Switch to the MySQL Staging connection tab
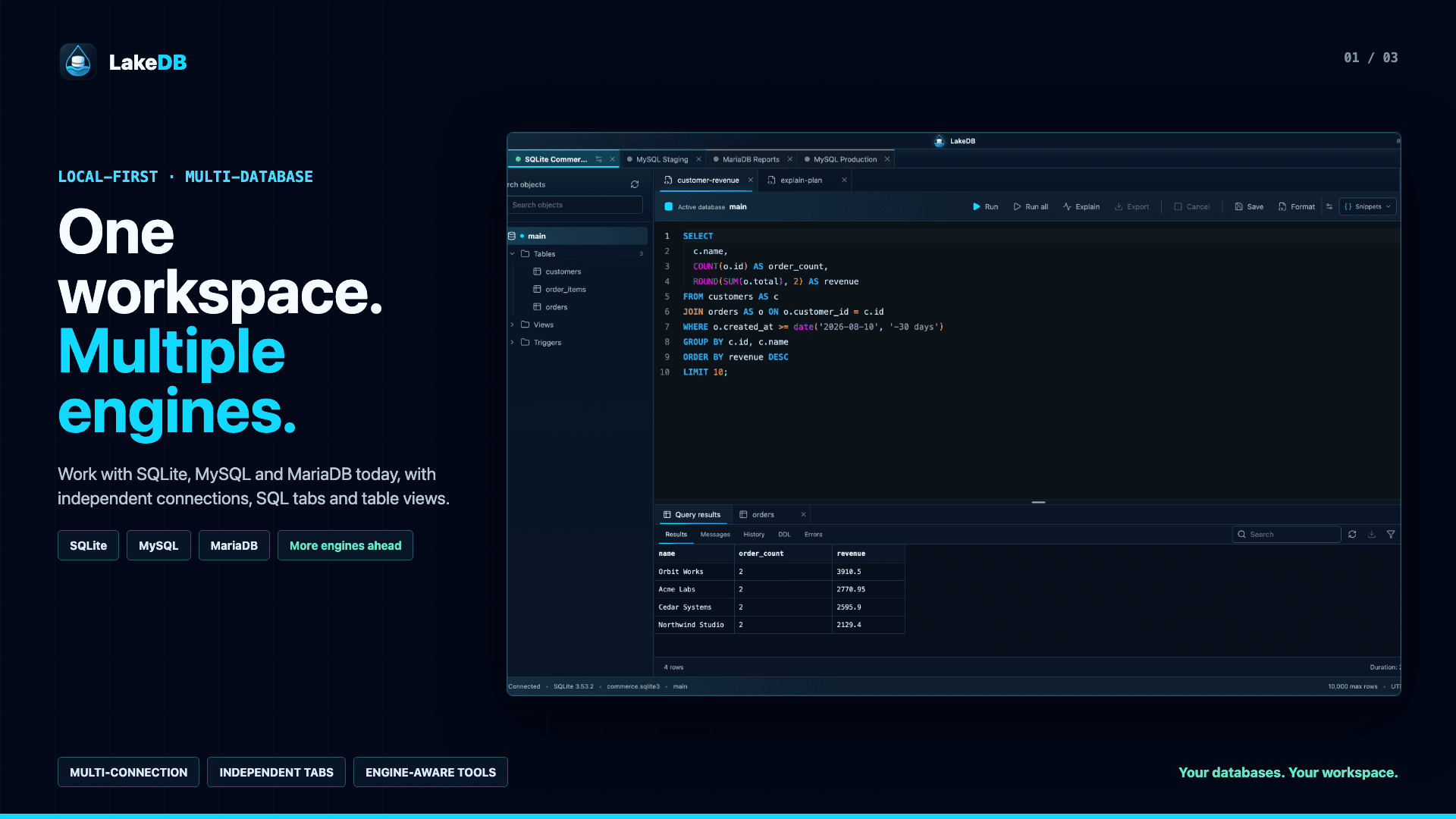This screenshot has width=1456, height=819. (x=661, y=159)
